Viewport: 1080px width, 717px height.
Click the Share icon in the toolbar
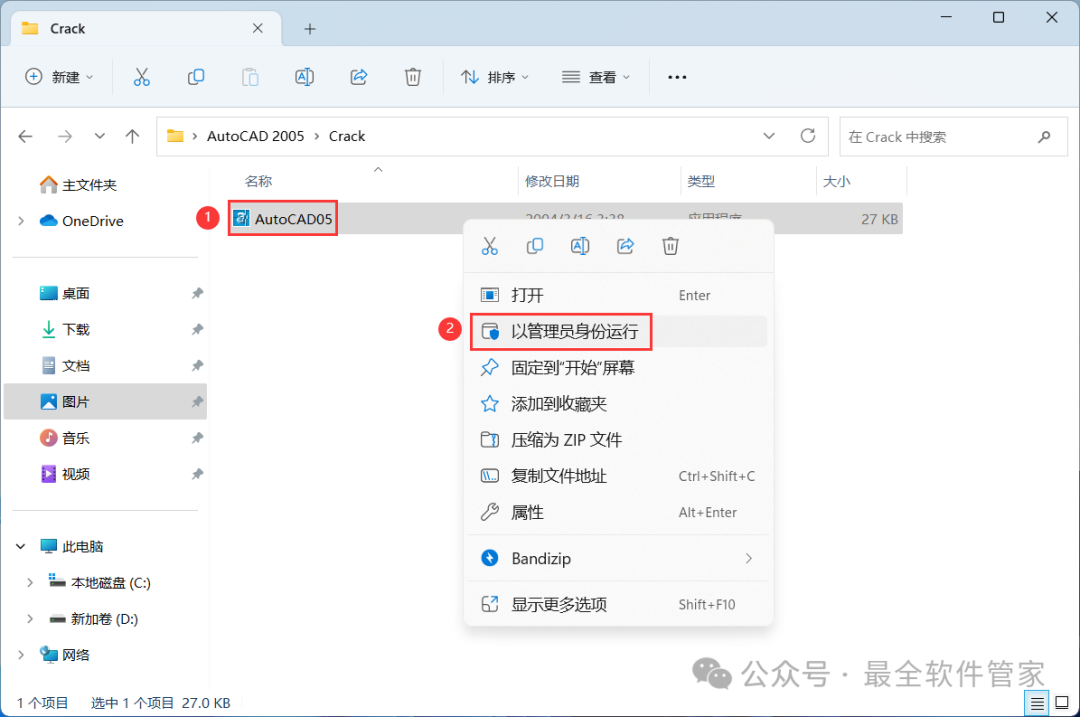click(x=359, y=77)
